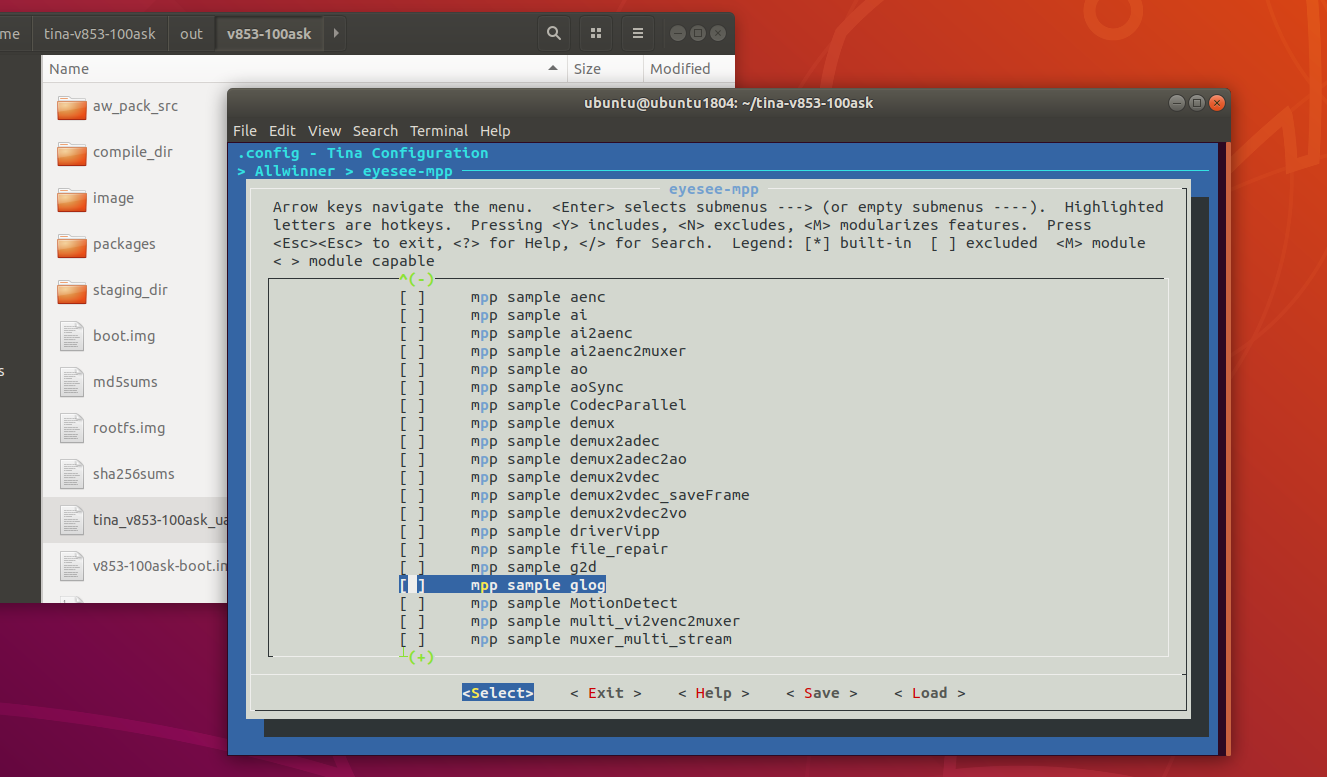Select the image folder icon
The height and width of the screenshot is (777, 1327).
72,199
